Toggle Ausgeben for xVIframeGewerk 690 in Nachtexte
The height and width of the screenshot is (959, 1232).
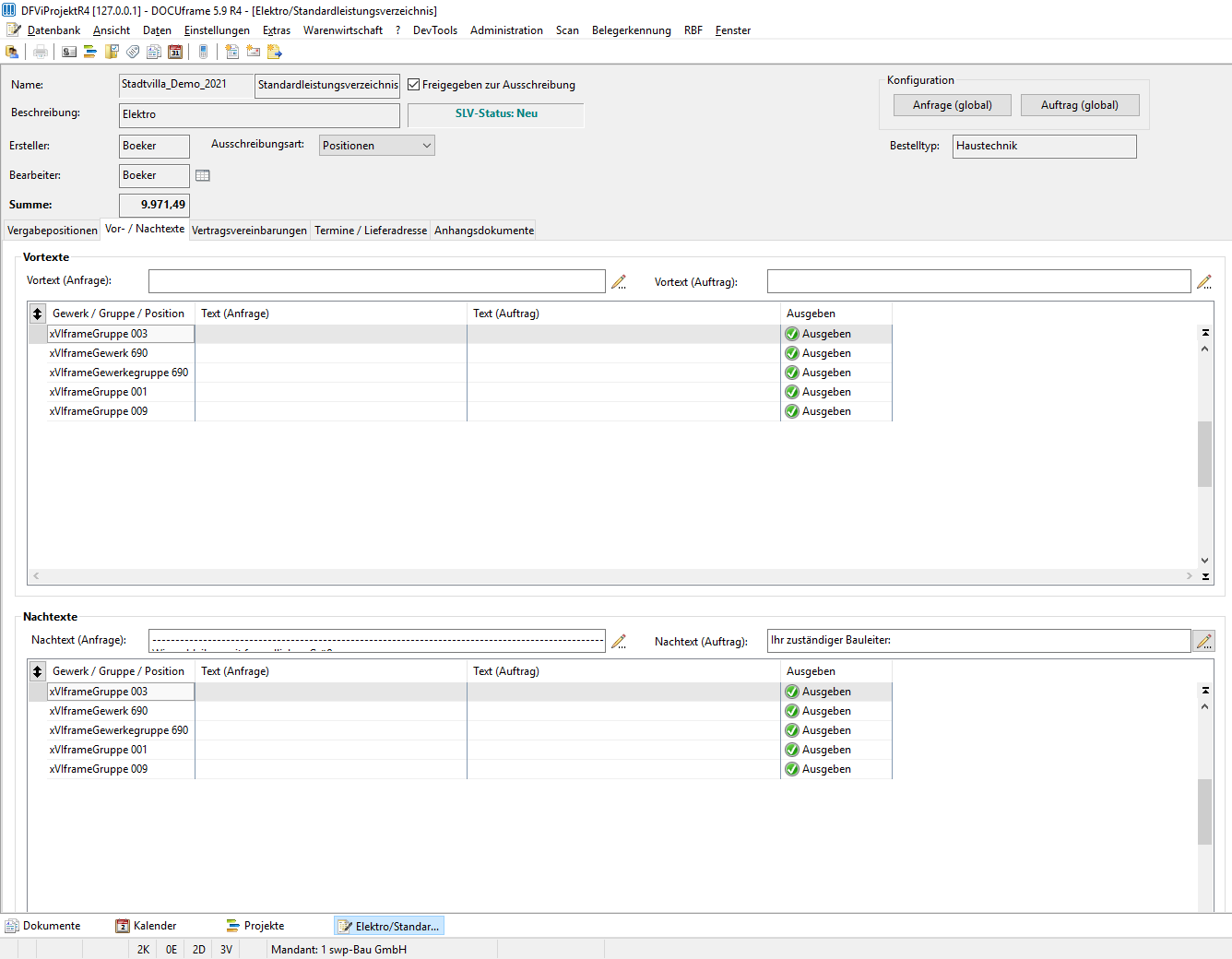click(792, 711)
